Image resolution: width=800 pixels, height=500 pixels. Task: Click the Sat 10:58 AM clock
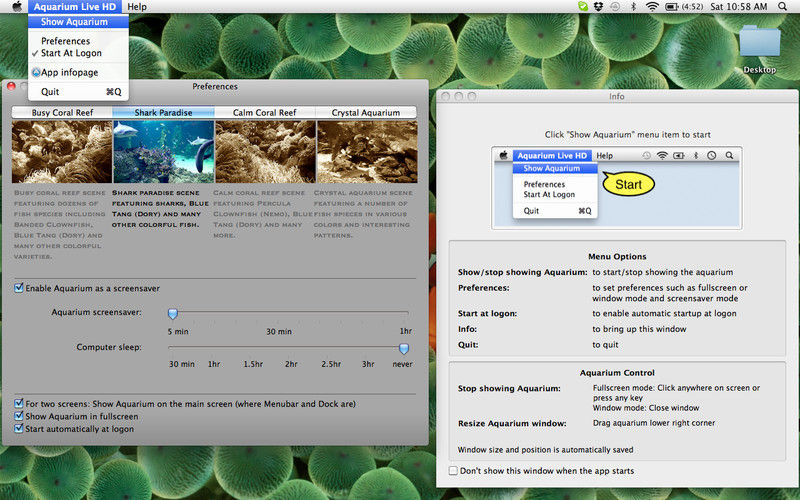[x=739, y=7]
